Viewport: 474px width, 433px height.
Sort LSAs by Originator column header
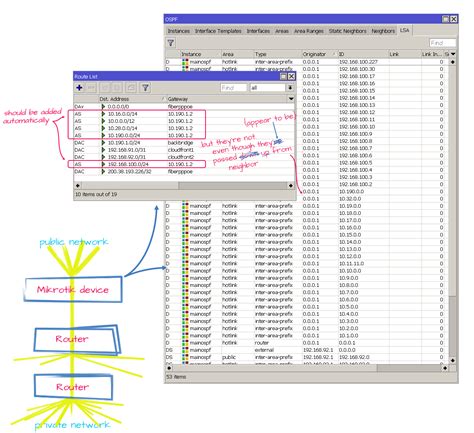click(x=319, y=54)
